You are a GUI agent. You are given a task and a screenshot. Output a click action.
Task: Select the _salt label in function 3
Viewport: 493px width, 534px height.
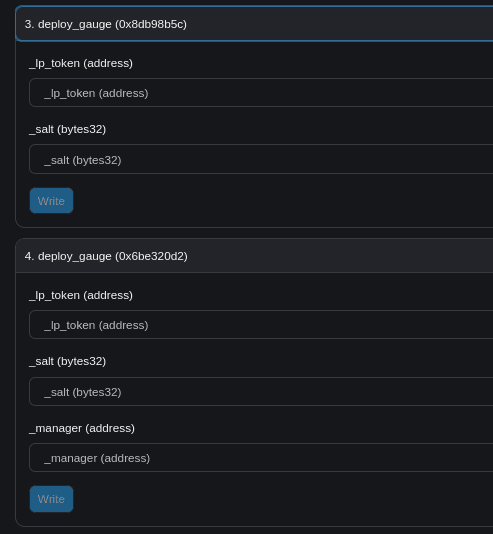coord(68,129)
